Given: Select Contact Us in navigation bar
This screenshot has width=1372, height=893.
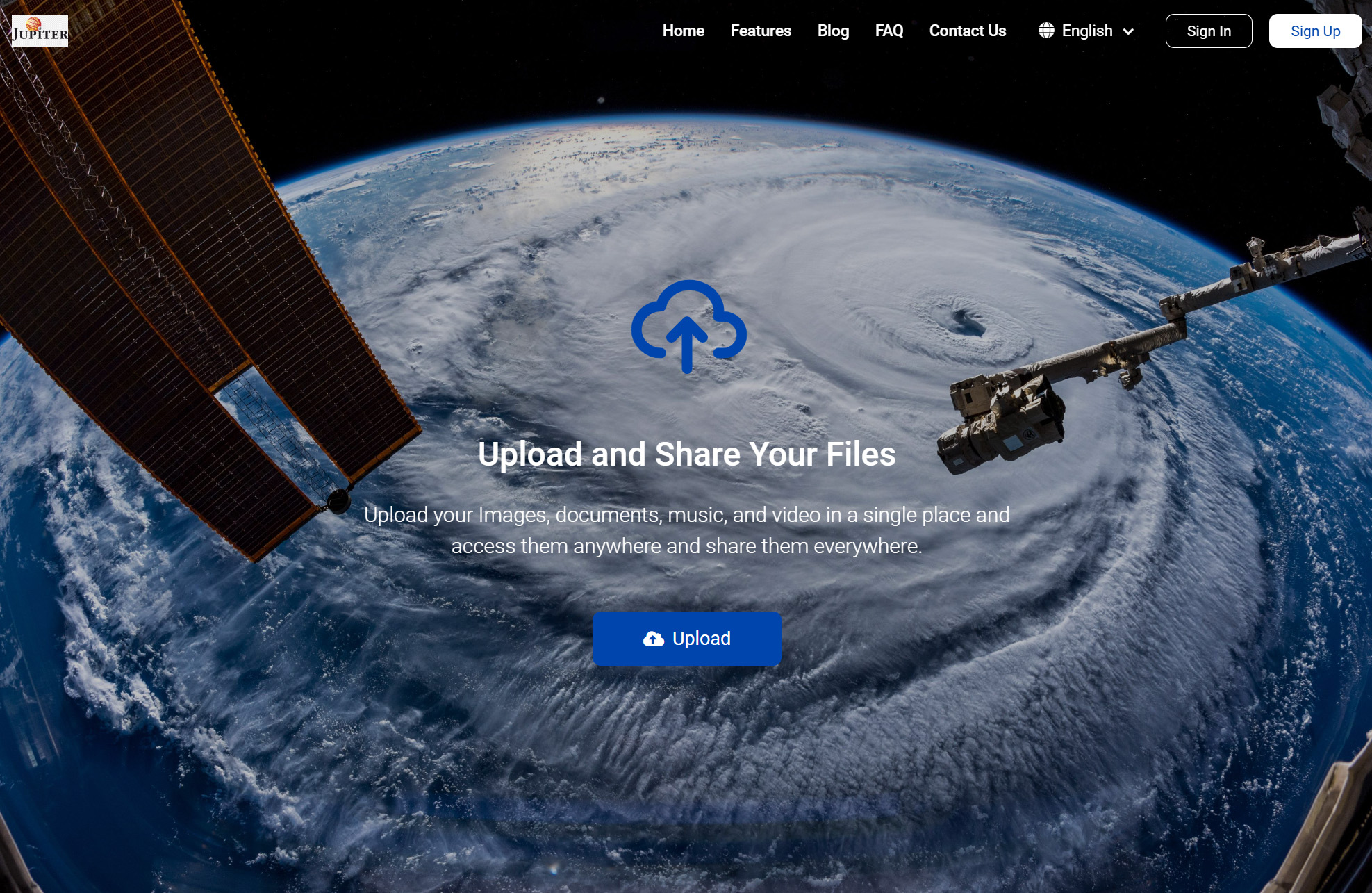Looking at the screenshot, I should [x=968, y=31].
